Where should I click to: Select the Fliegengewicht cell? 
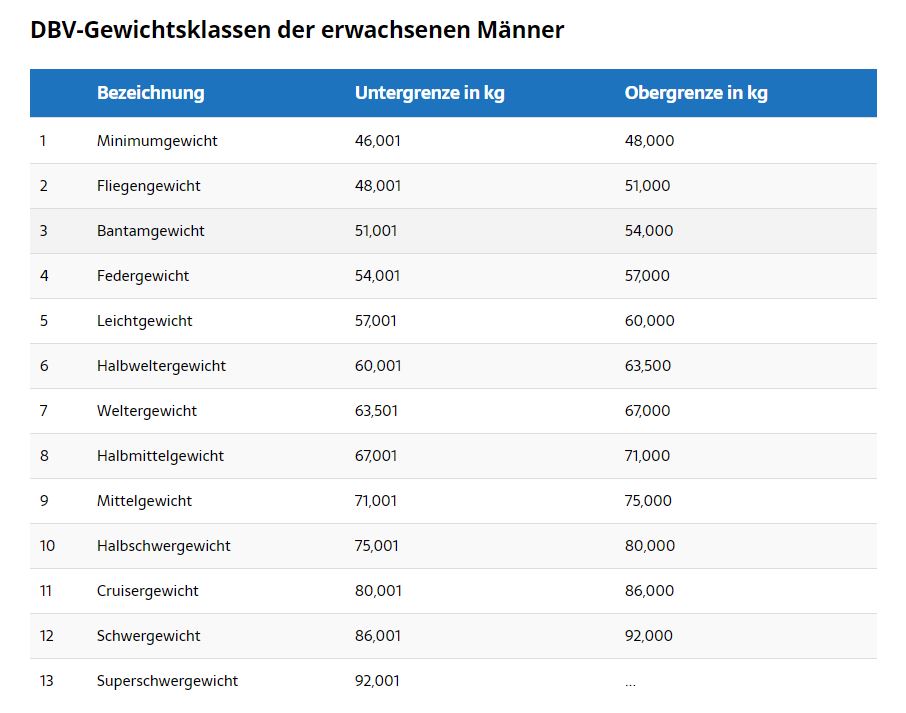pos(148,186)
